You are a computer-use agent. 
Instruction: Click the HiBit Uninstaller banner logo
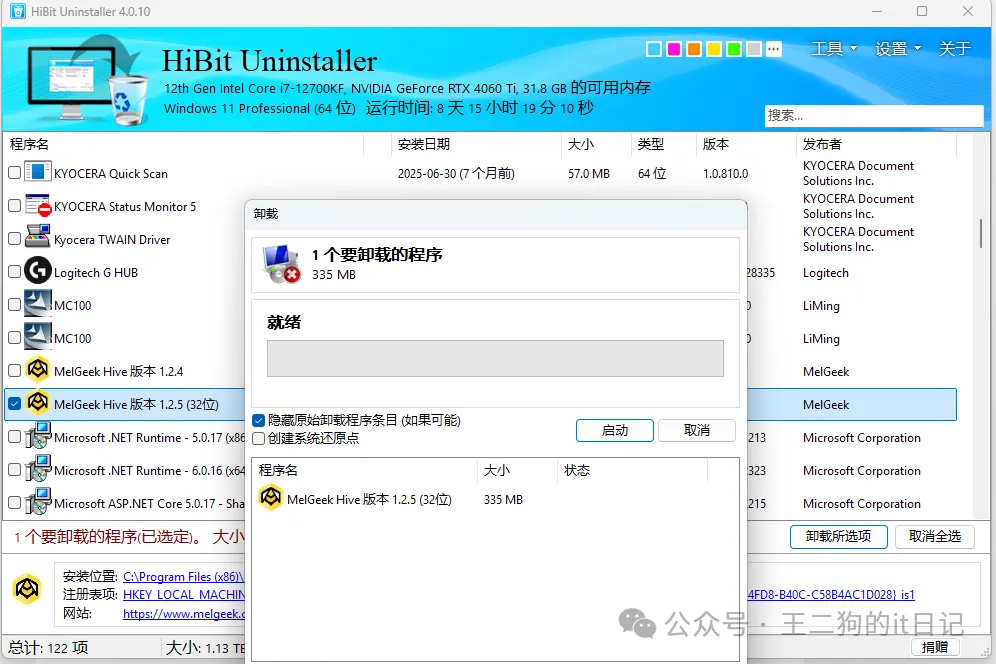pyautogui.click(x=87, y=79)
